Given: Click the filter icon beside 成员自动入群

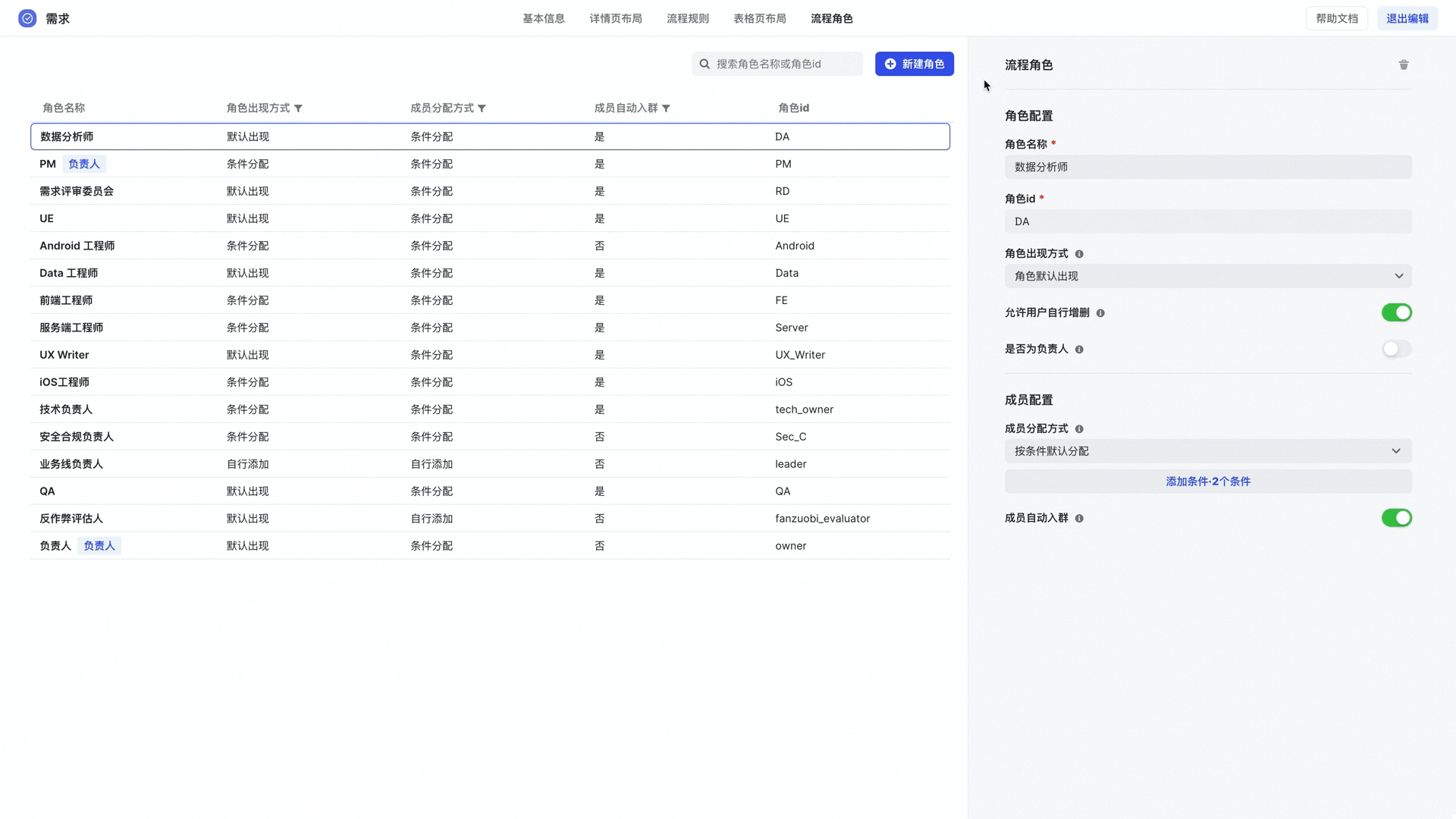Looking at the screenshot, I should 666,108.
